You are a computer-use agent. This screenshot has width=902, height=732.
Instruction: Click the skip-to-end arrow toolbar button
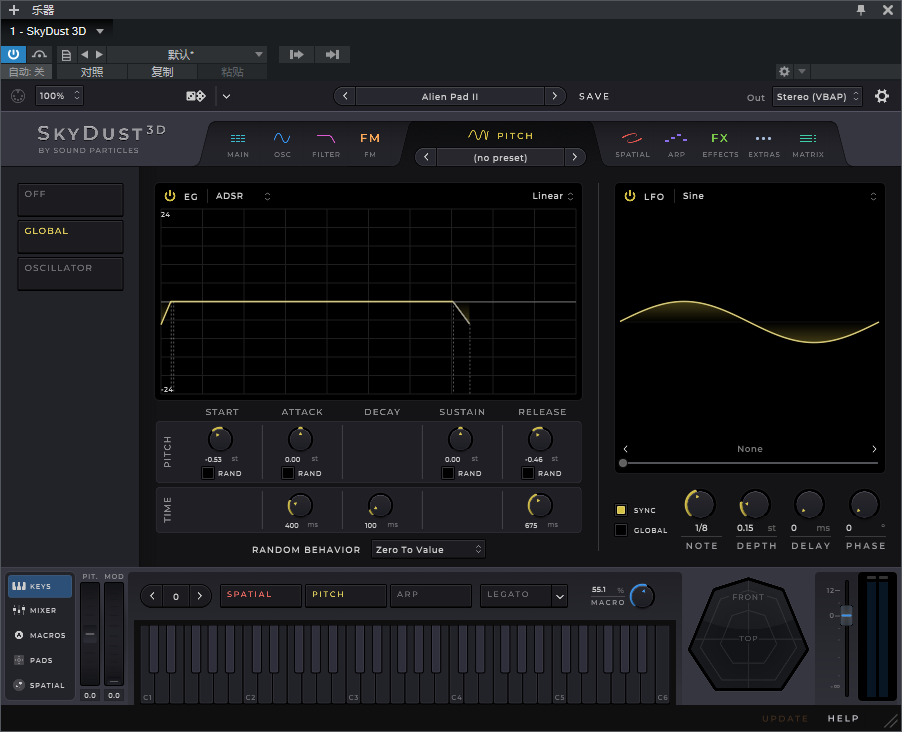click(332, 55)
